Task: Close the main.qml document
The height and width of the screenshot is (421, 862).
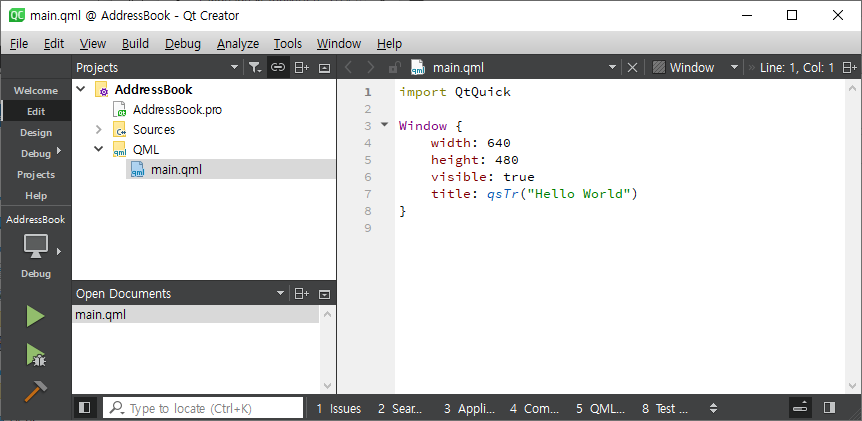Action: pos(632,68)
